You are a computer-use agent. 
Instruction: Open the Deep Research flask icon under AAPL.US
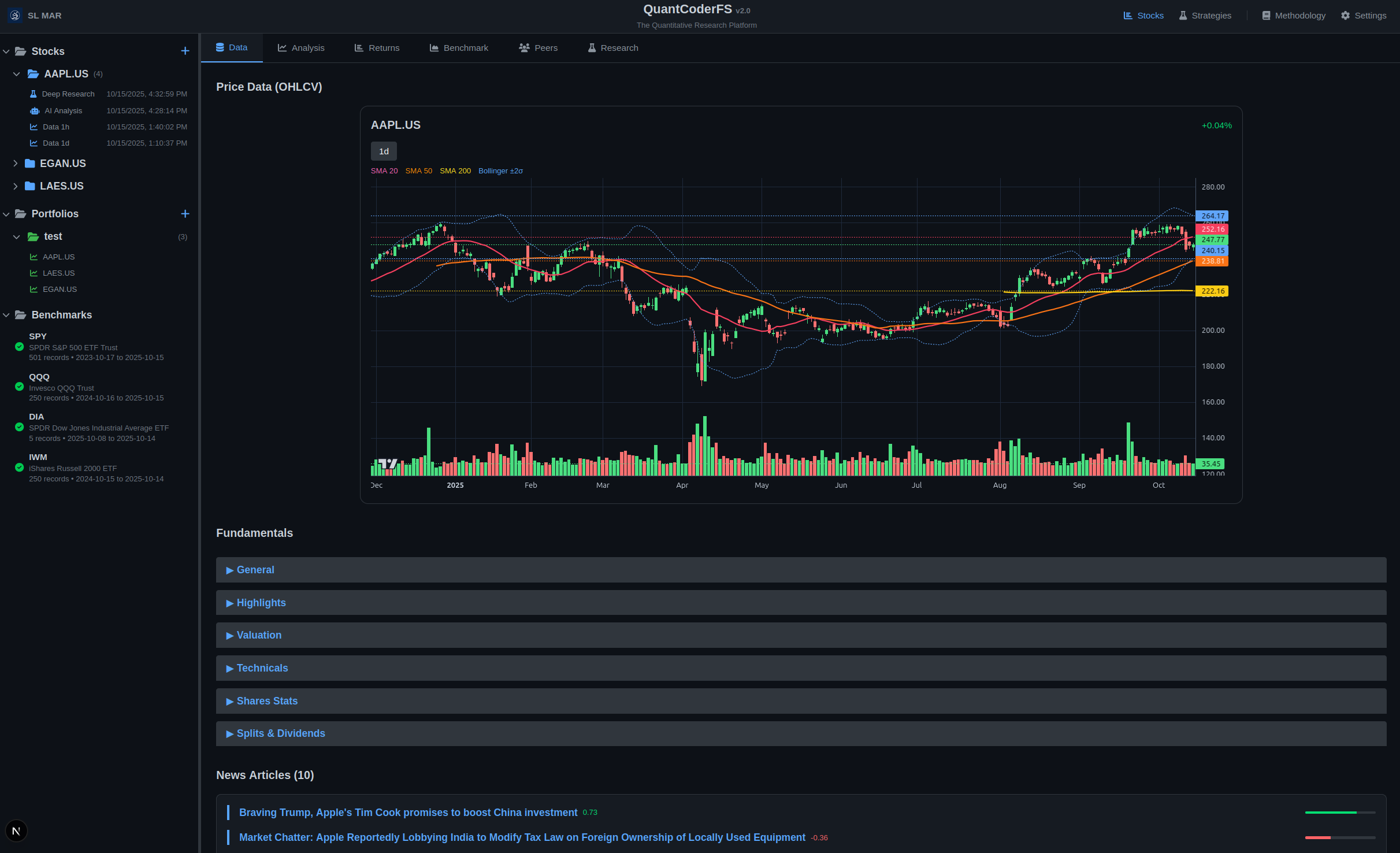34,94
